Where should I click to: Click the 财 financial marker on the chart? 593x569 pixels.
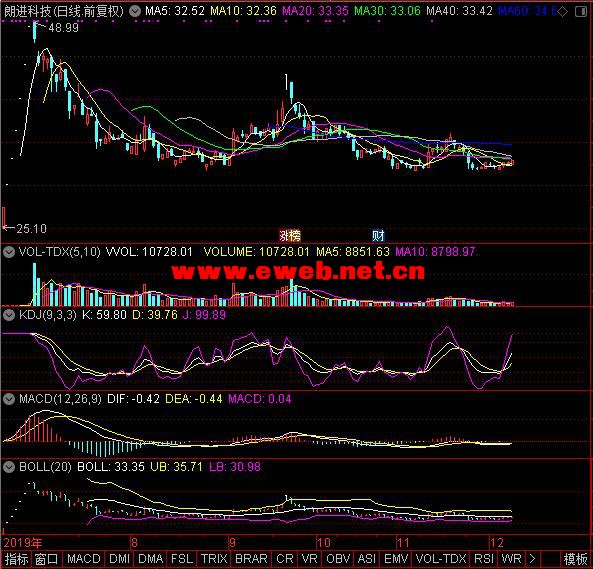click(378, 236)
